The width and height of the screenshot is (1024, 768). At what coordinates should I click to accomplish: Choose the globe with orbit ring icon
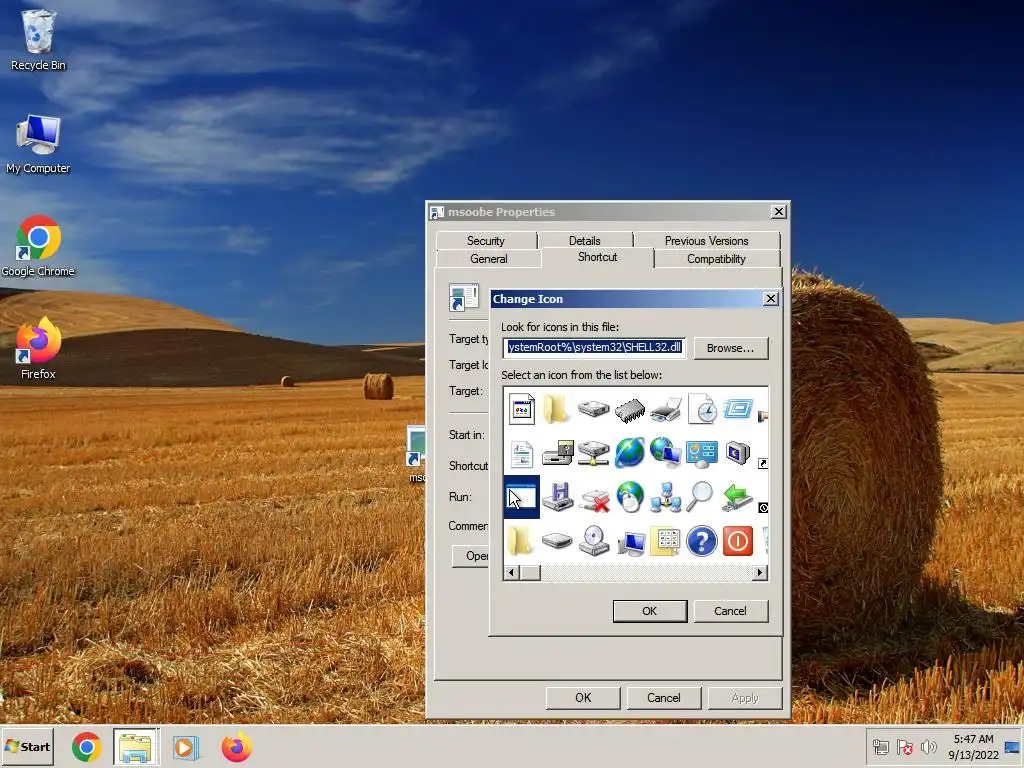(630, 453)
